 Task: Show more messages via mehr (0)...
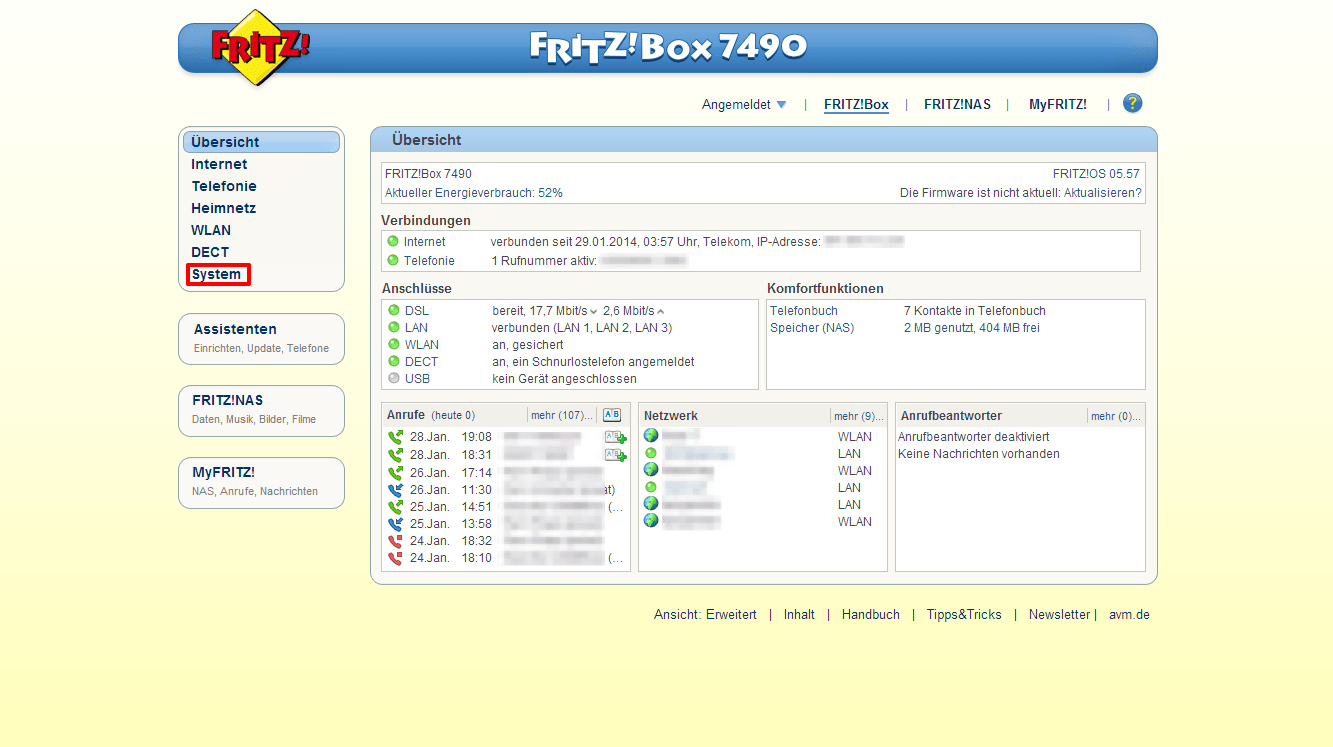(x=1116, y=416)
